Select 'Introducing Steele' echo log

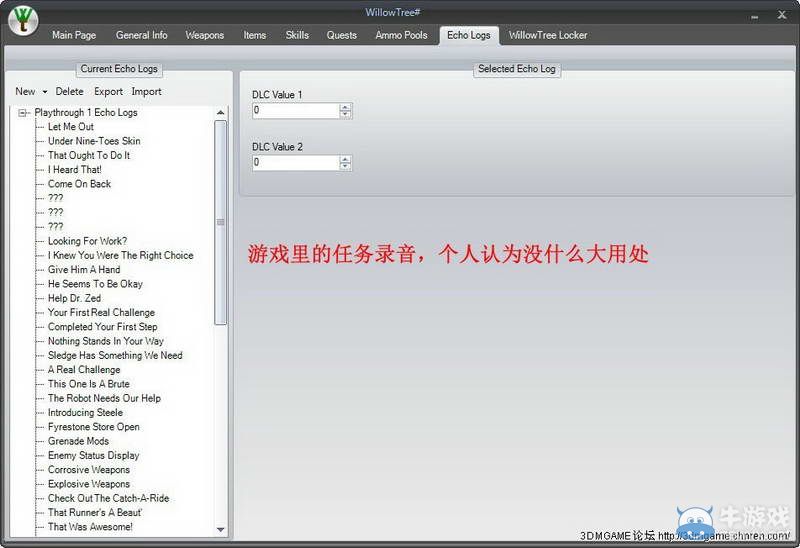coord(85,412)
